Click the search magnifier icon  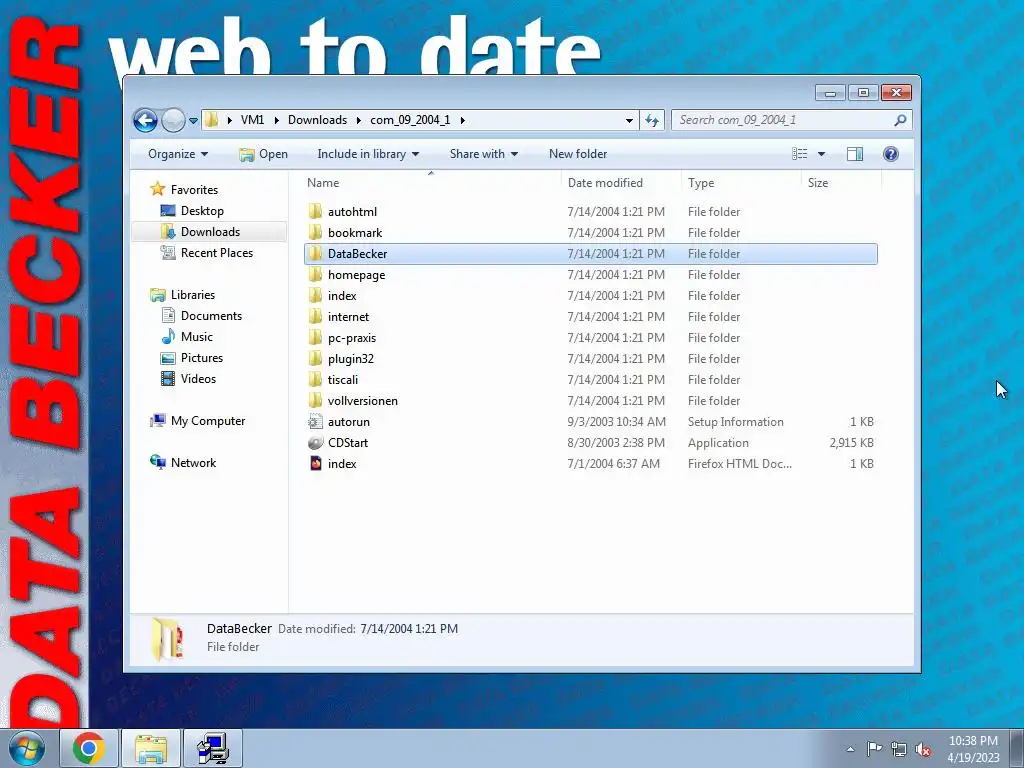tap(901, 120)
